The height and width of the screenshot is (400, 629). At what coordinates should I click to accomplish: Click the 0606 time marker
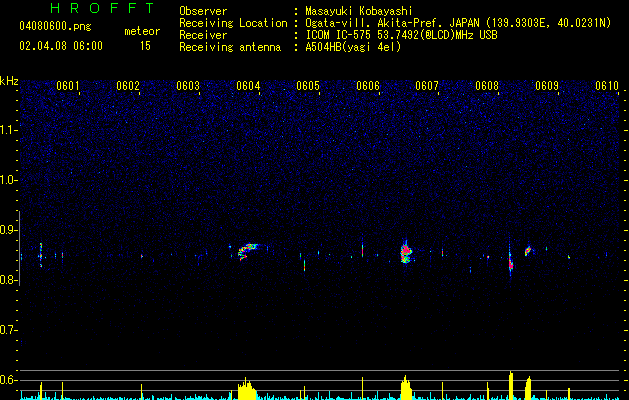[x=368, y=86]
